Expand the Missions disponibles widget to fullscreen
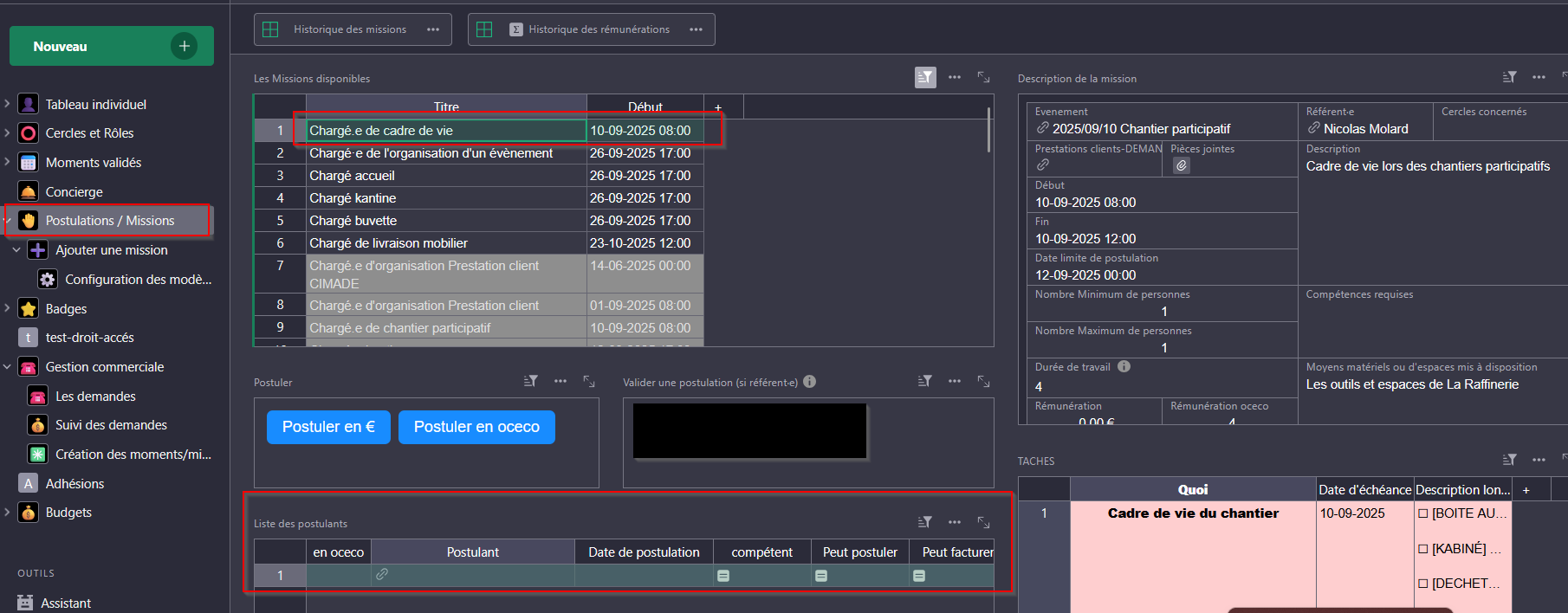This screenshot has width=1568, height=613. (x=983, y=78)
